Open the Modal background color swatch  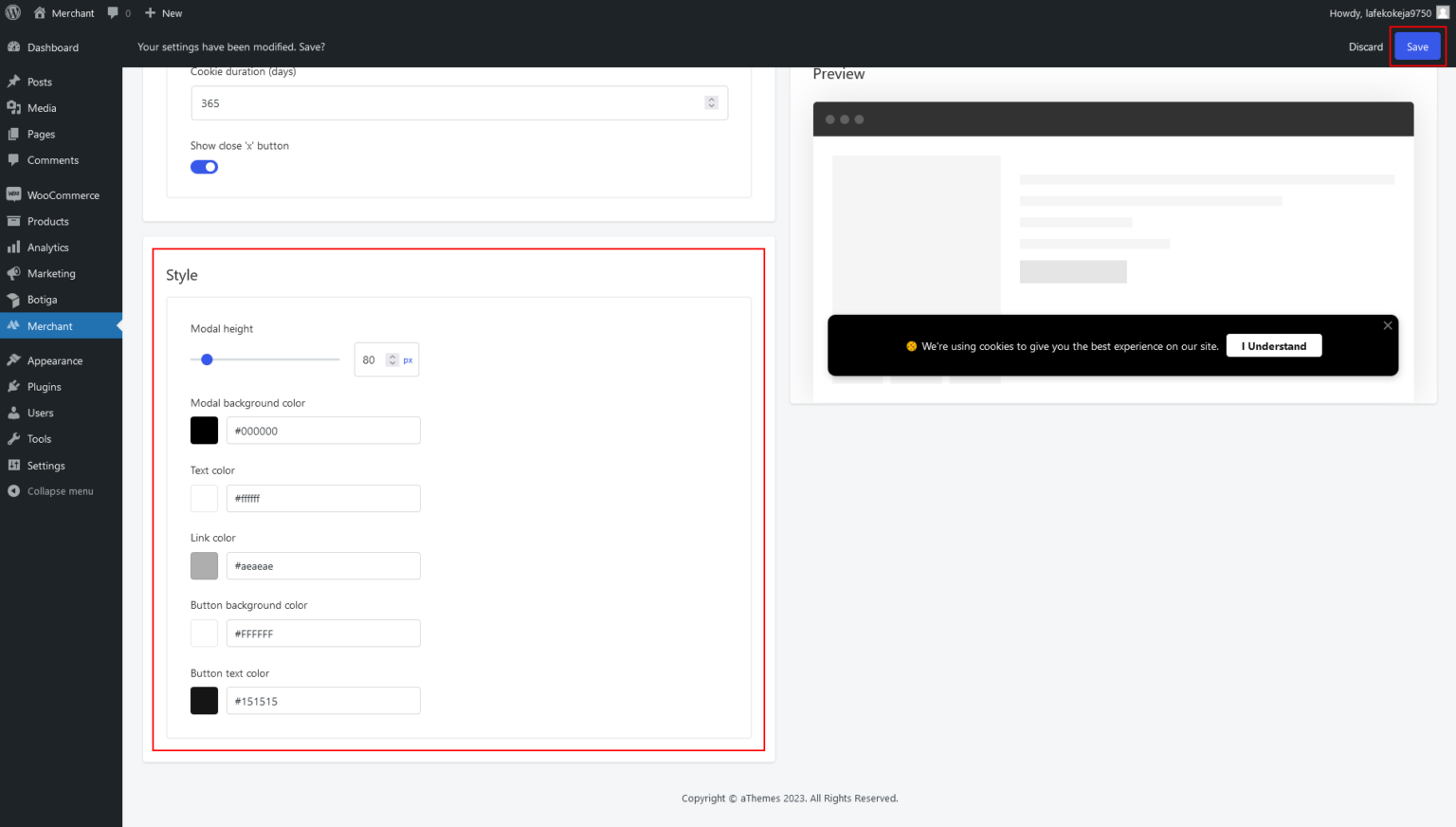pos(204,431)
